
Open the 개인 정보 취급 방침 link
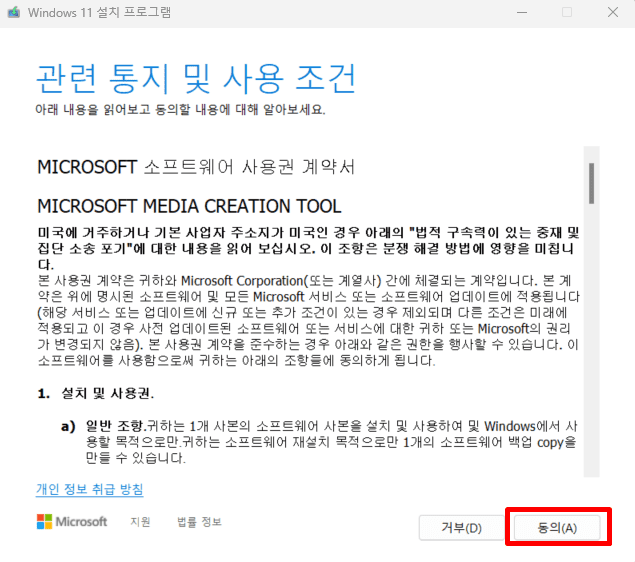tap(89, 489)
